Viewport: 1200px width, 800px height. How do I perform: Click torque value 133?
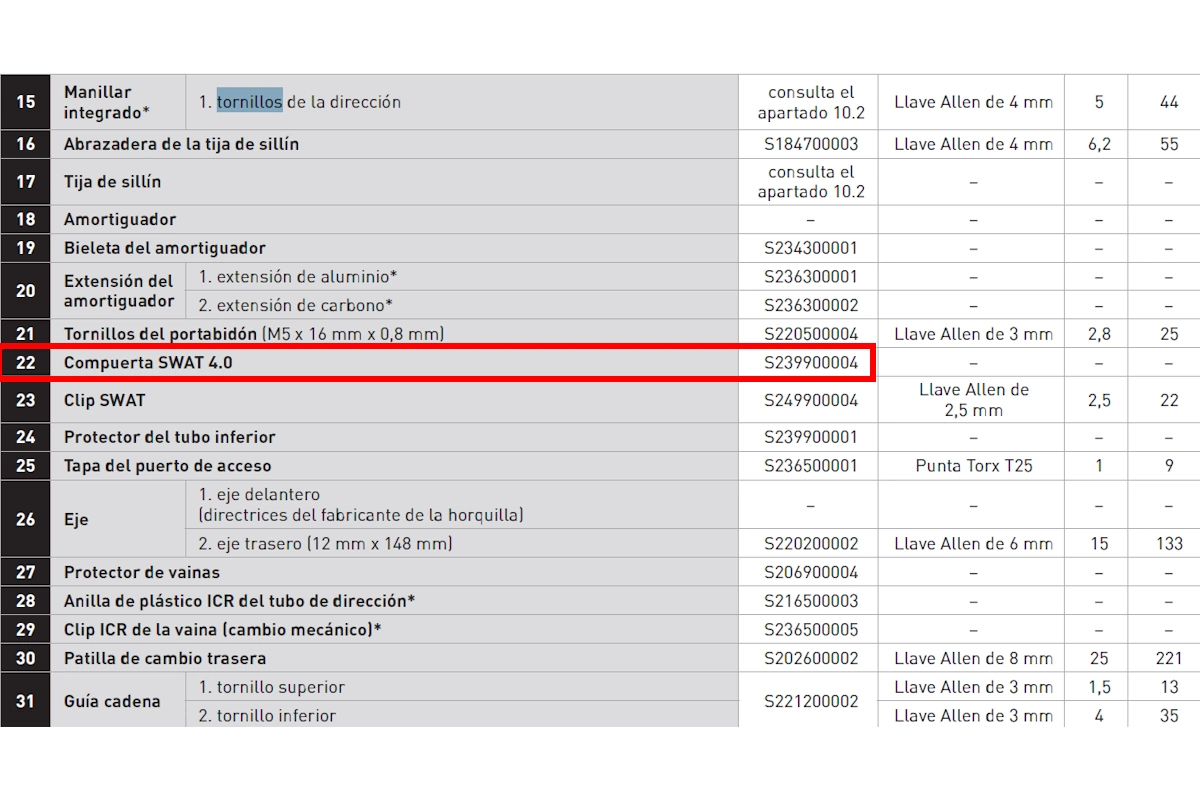click(1169, 544)
